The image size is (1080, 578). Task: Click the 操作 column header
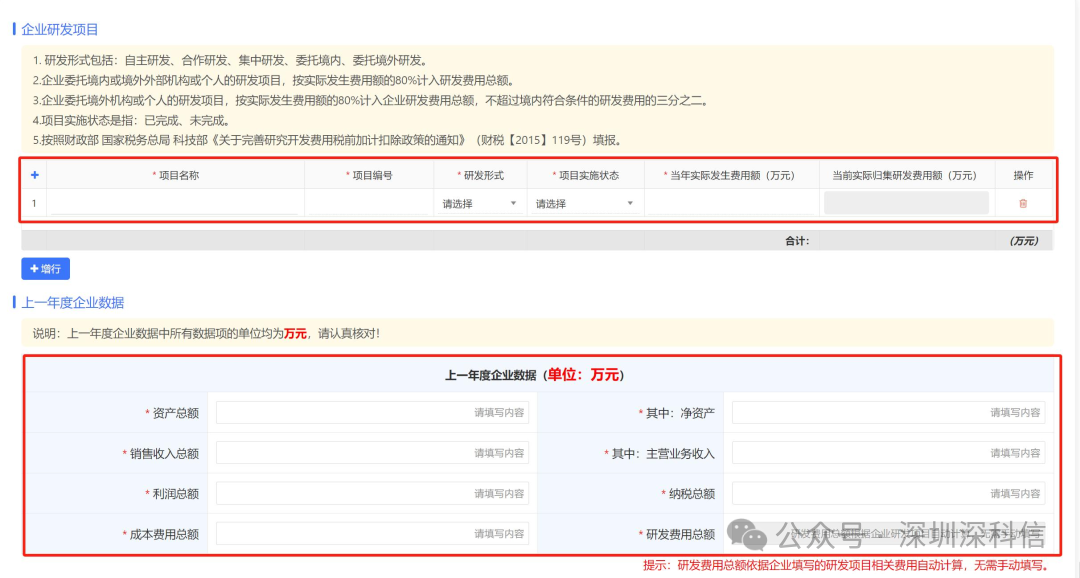(1023, 176)
